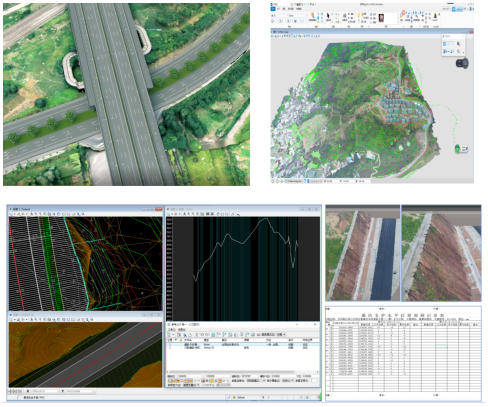Open the nested attachments dropdown in References dialog
488x407 pixels.
(x=256, y=381)
